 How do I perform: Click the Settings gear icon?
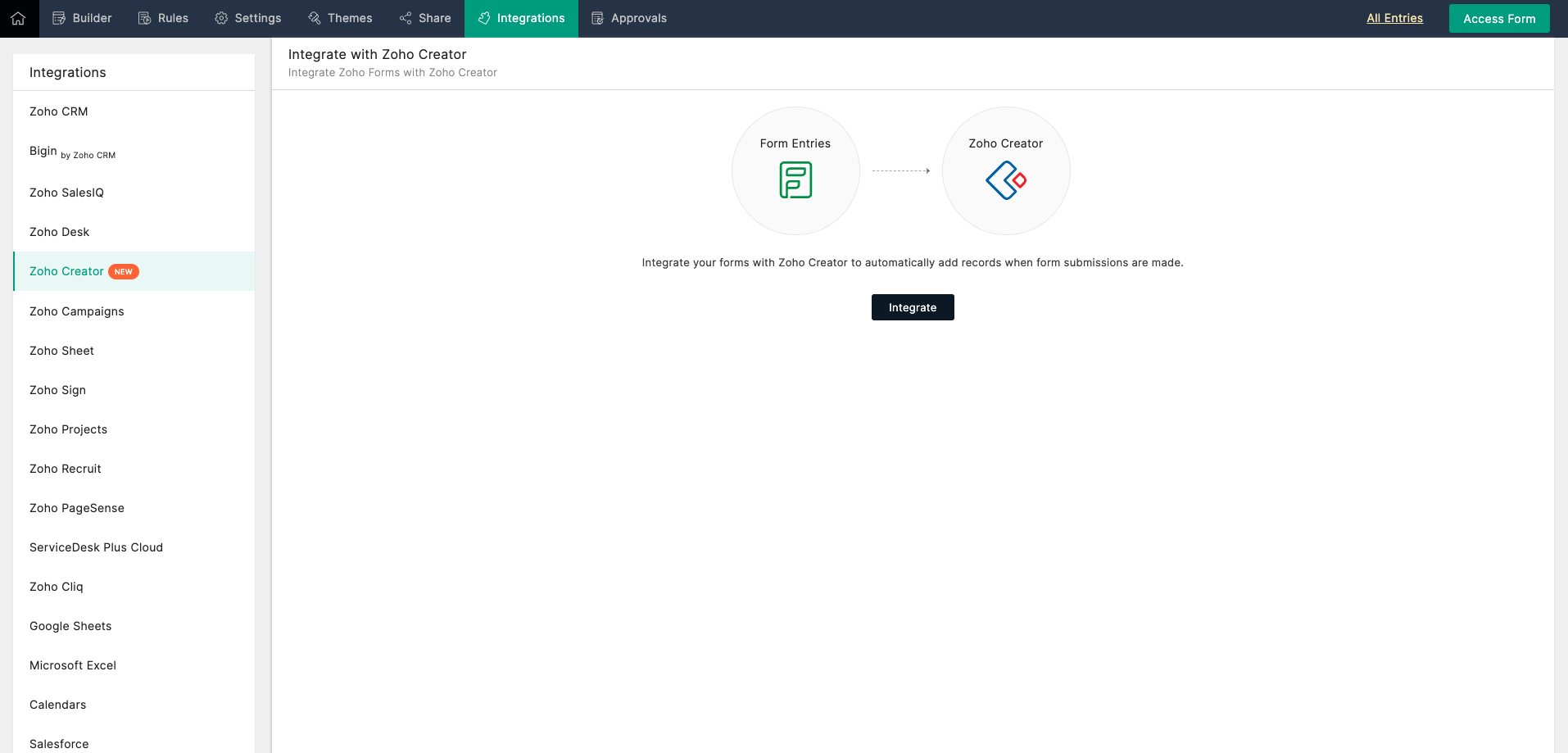221,18
